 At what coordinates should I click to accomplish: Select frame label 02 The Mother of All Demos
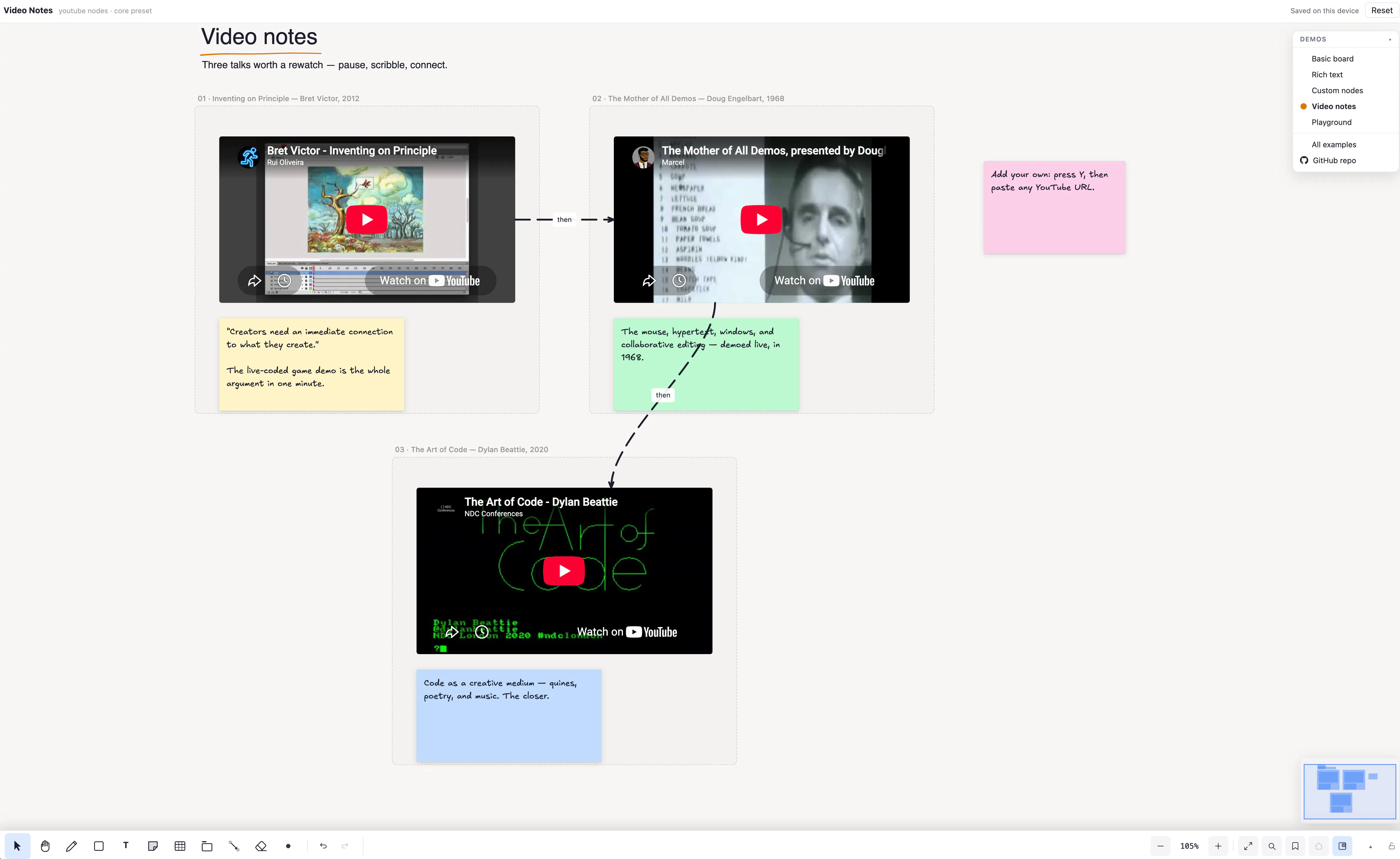pyautogui.click(x=688, y=98)
